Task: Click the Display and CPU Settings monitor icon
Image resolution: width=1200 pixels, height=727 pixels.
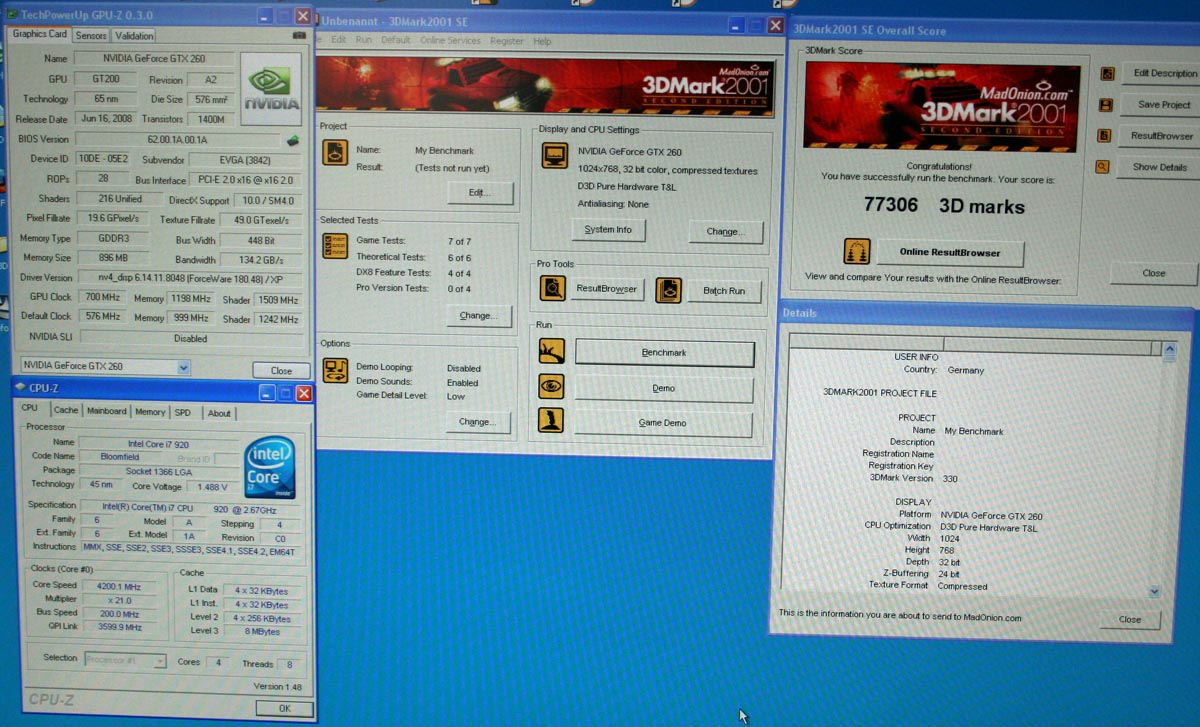Action: tap(554, 156)
